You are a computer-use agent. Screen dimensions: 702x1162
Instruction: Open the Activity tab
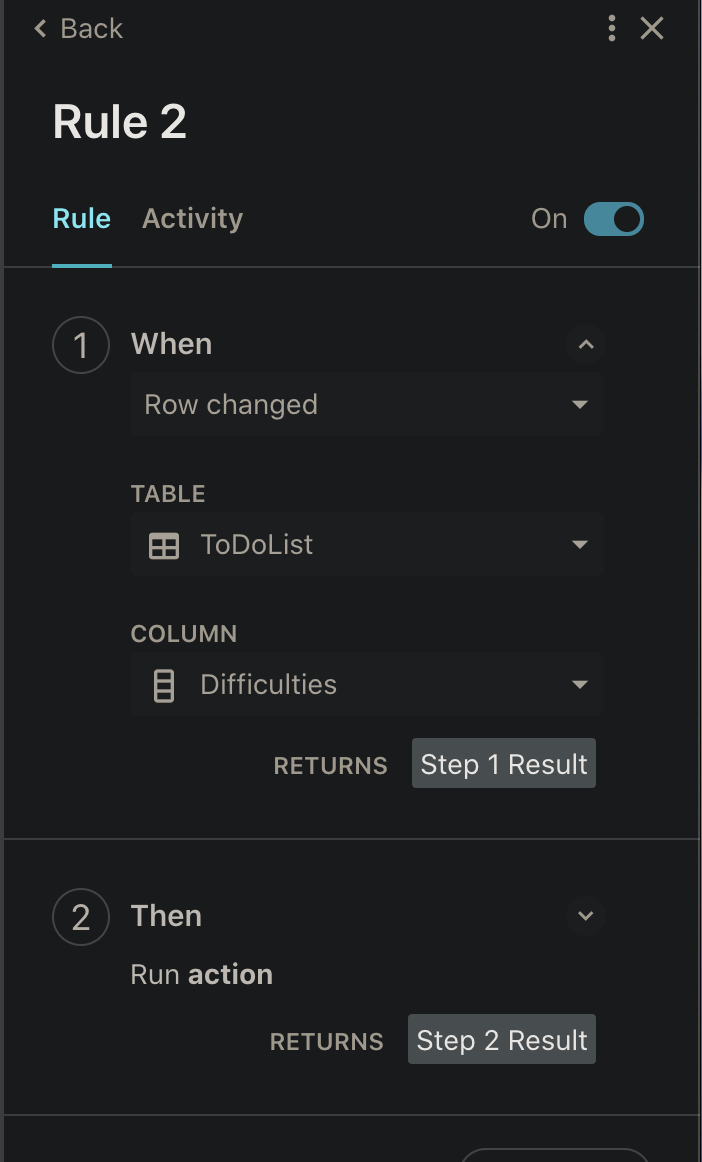coord(192,219)
